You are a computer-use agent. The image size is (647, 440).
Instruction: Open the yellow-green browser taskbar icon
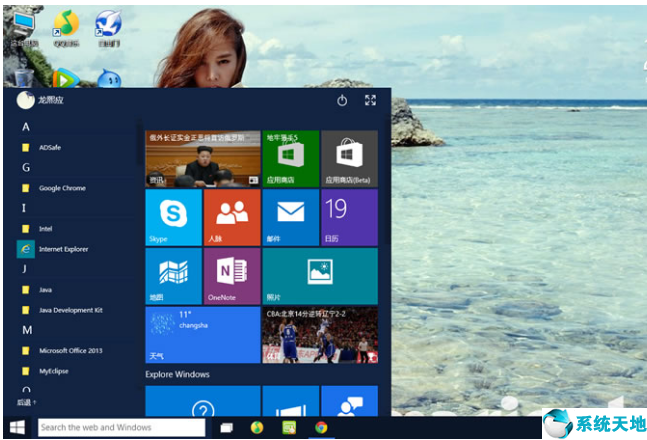click(x=257, y=428)
